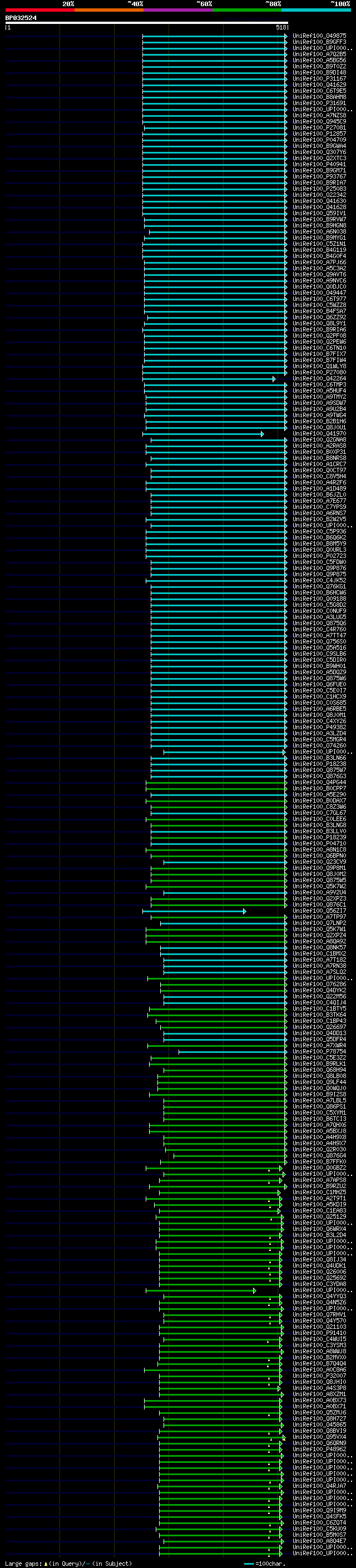Select hit label UniRef100_Q9P876
Screen dimensions: 356x1568
(x=319, y=568)
